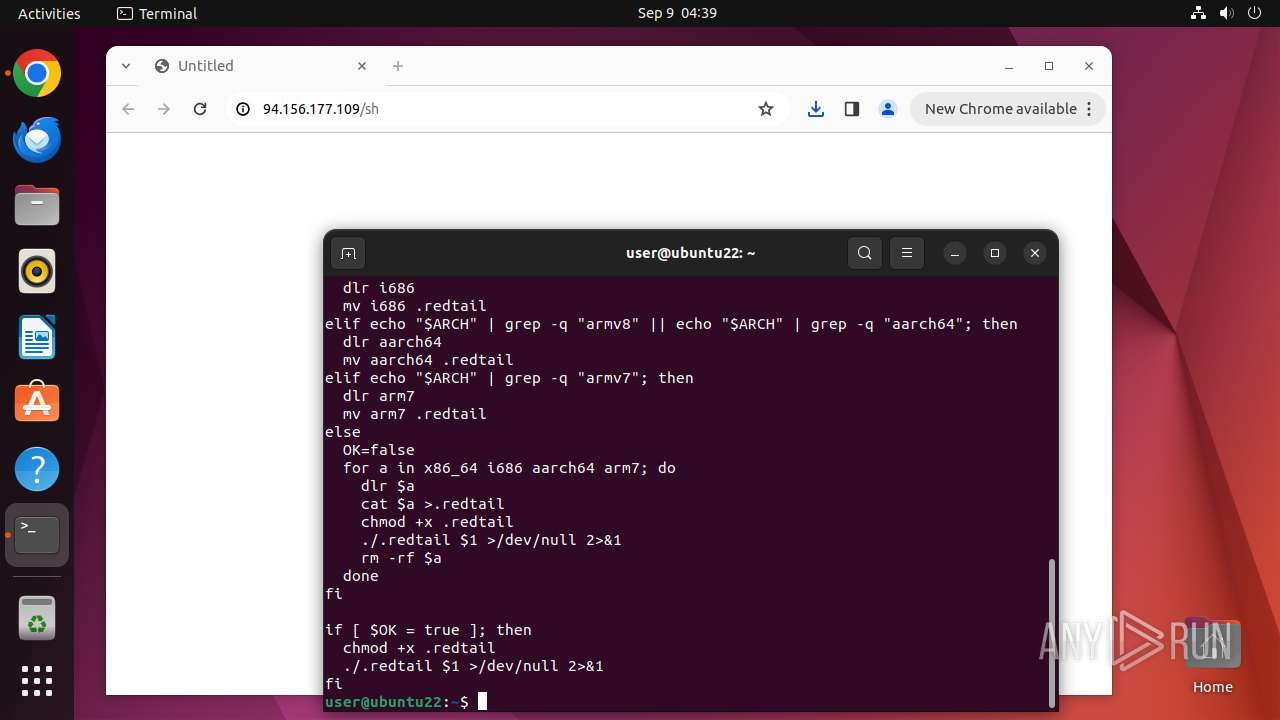Open a new terminal tab via the titlebar icon
Image resolution: width=1280 pixels, height=720 pixels.
coord(348,253)
